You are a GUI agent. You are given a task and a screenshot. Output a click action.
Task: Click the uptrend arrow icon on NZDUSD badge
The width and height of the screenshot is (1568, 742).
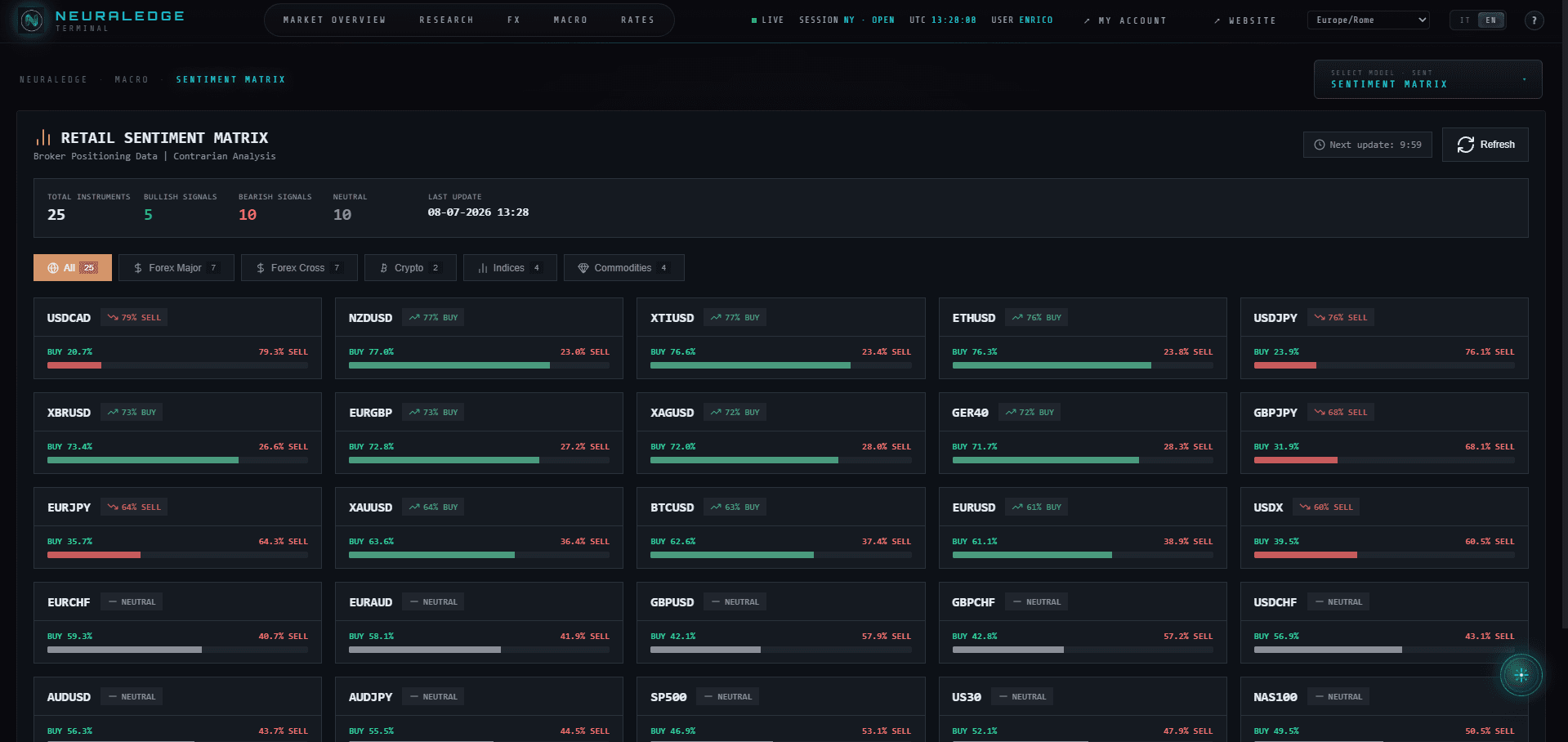pyautogui.click(x=414, y=317)
